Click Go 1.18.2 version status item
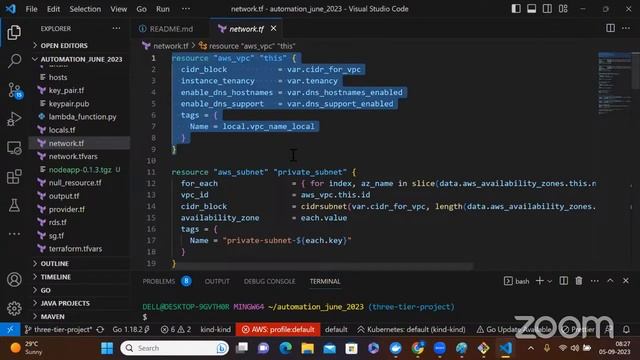 131,329
